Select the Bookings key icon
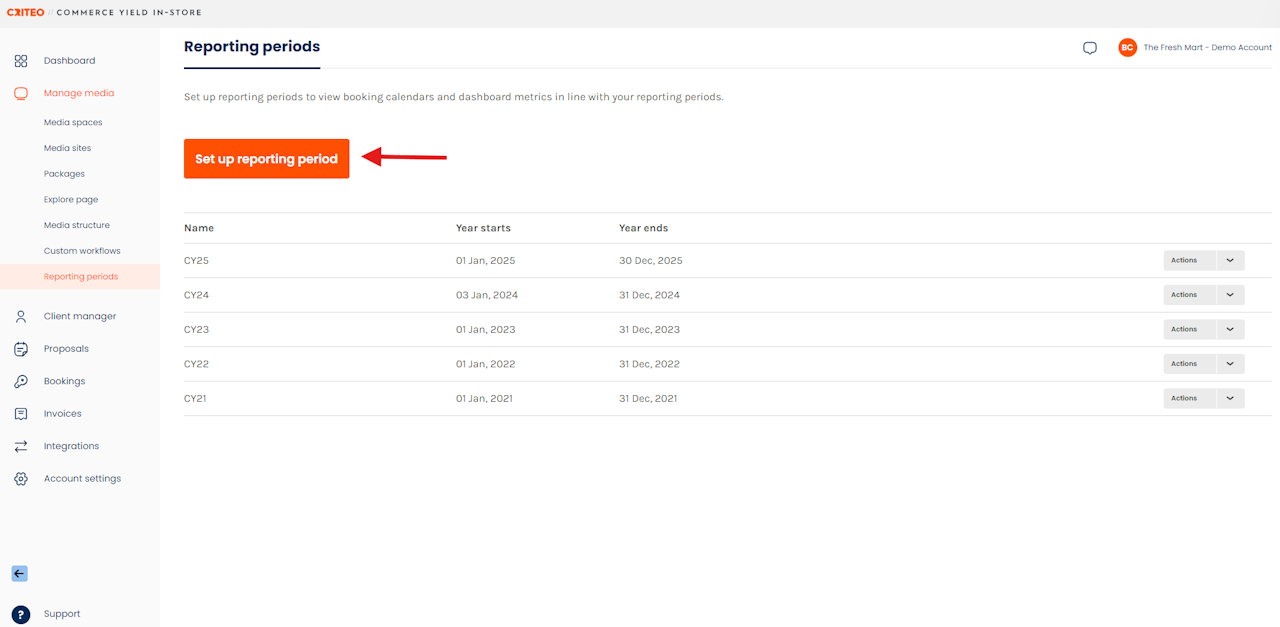This screenshot has height=627, width=1280. (21, 381)
